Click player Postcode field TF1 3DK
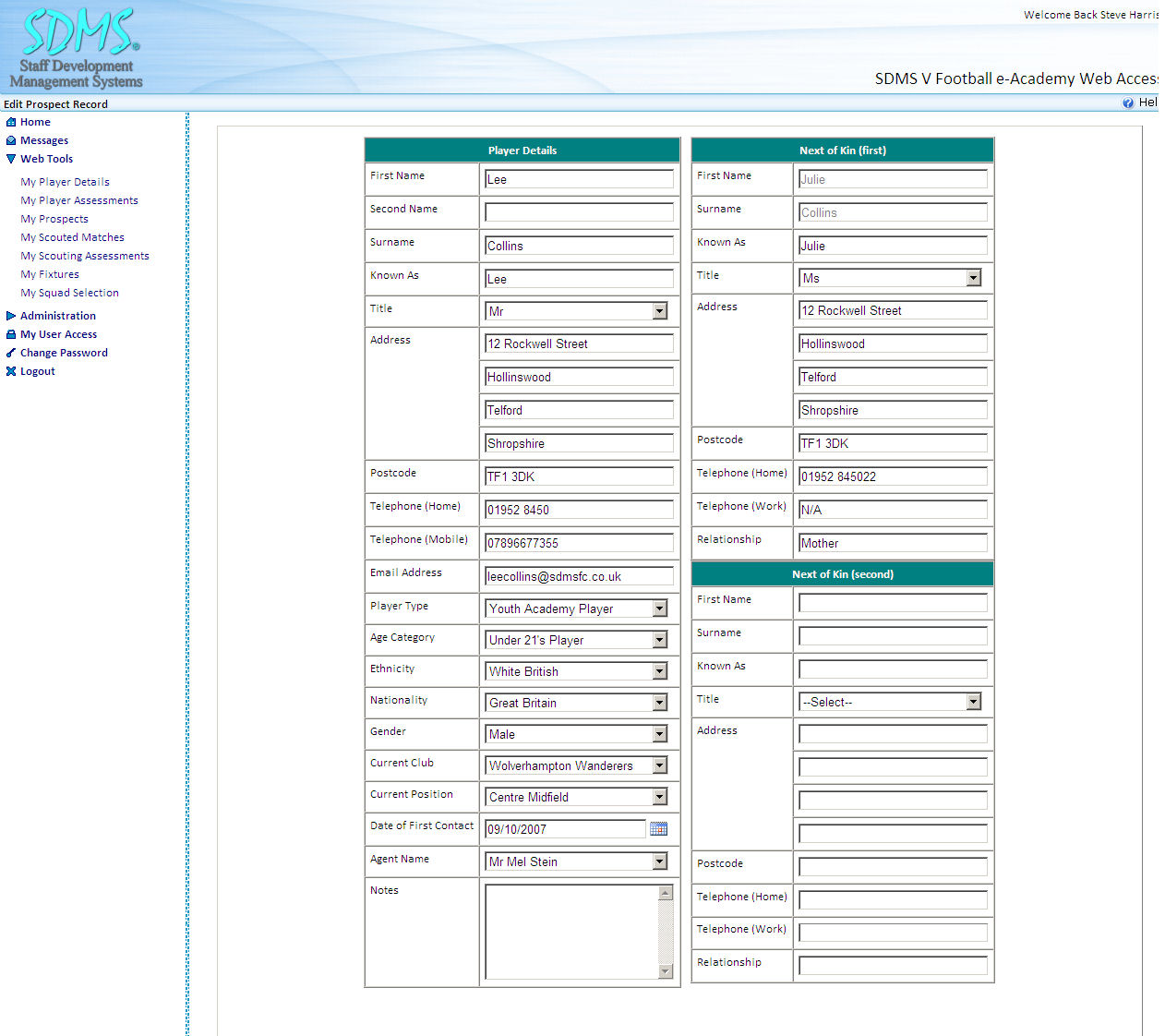Screen dimensions: 1165x1036 tap(580, 476)
